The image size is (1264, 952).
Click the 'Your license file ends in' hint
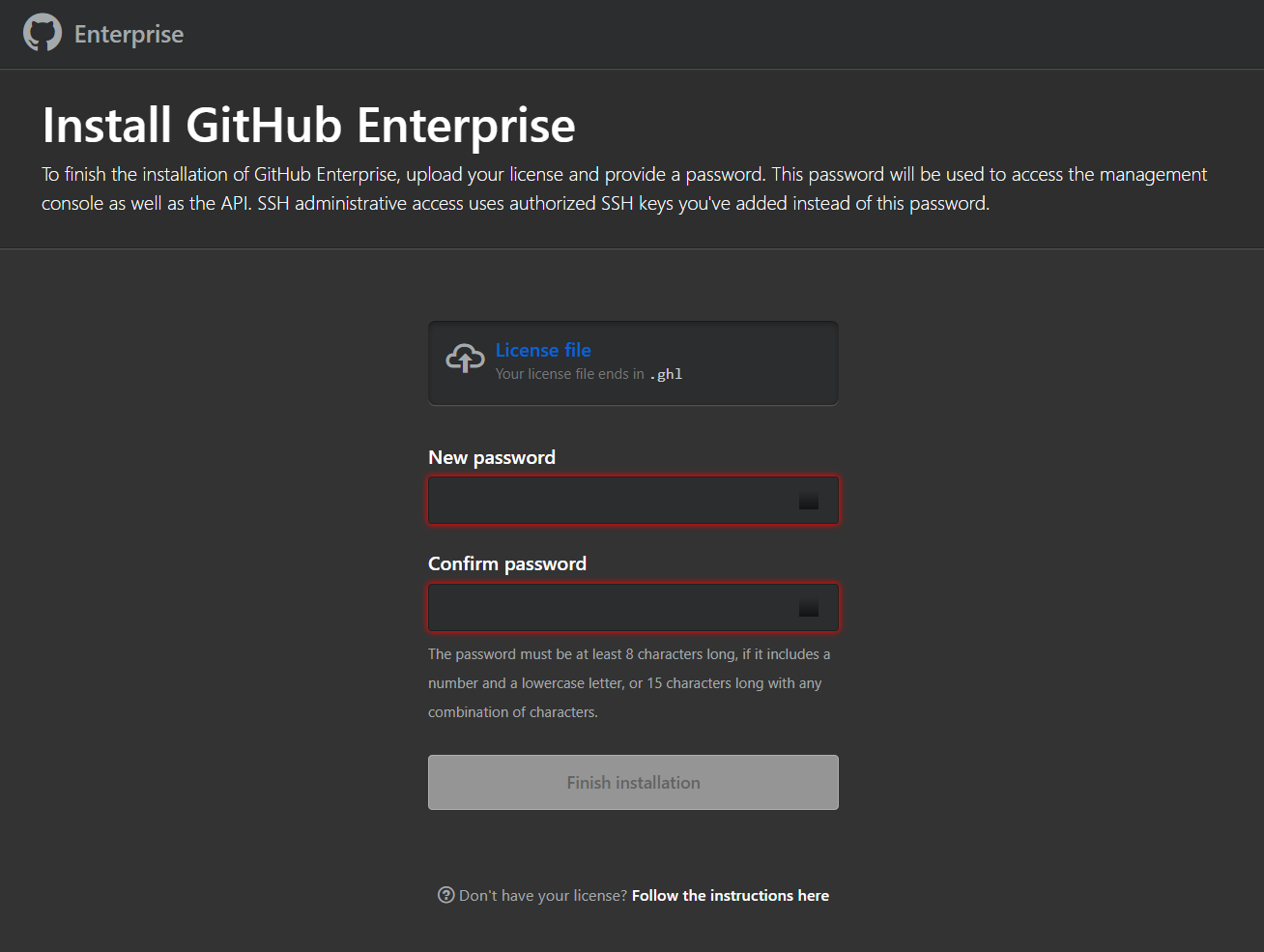[x=570, y=374]
